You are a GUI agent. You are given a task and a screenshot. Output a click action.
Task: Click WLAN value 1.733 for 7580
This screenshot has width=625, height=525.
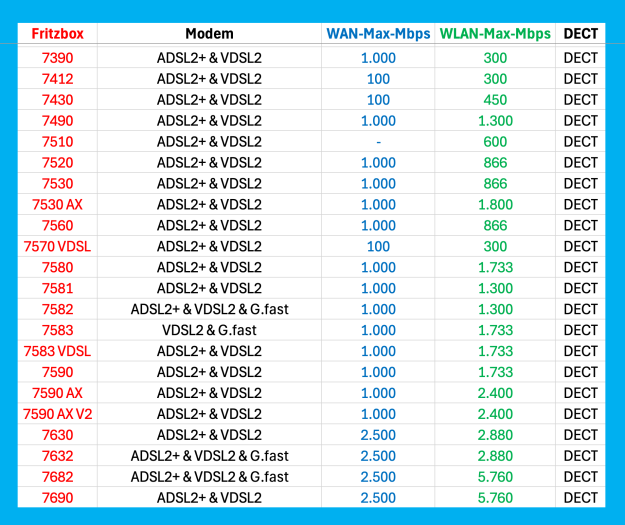(495, 267)
